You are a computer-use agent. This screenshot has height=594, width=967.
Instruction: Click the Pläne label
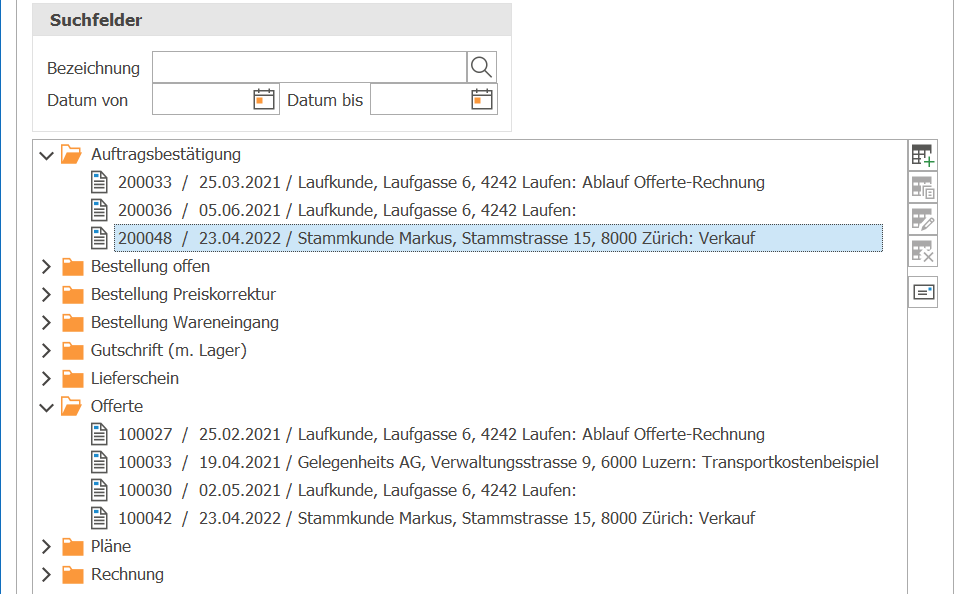111,547
